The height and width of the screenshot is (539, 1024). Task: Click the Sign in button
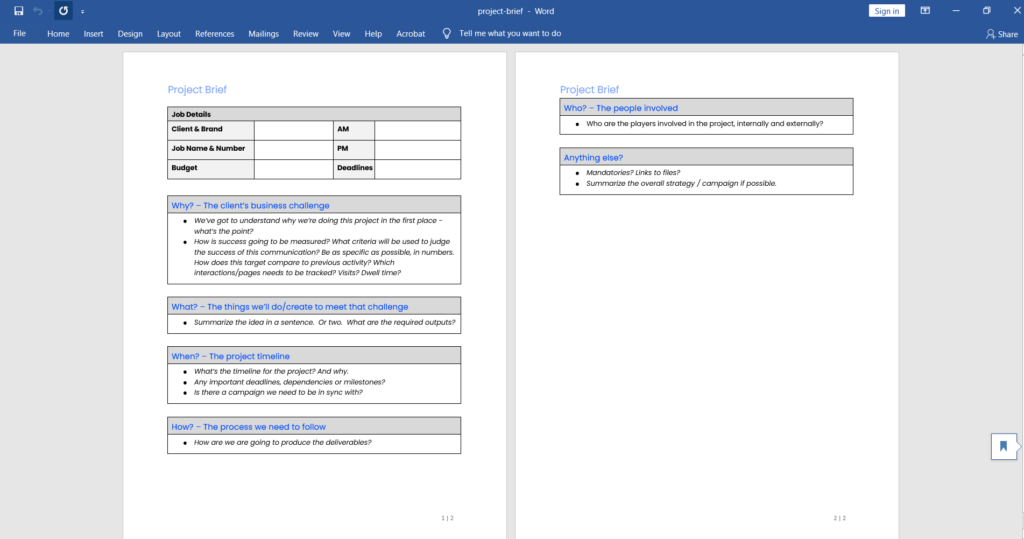886,10
